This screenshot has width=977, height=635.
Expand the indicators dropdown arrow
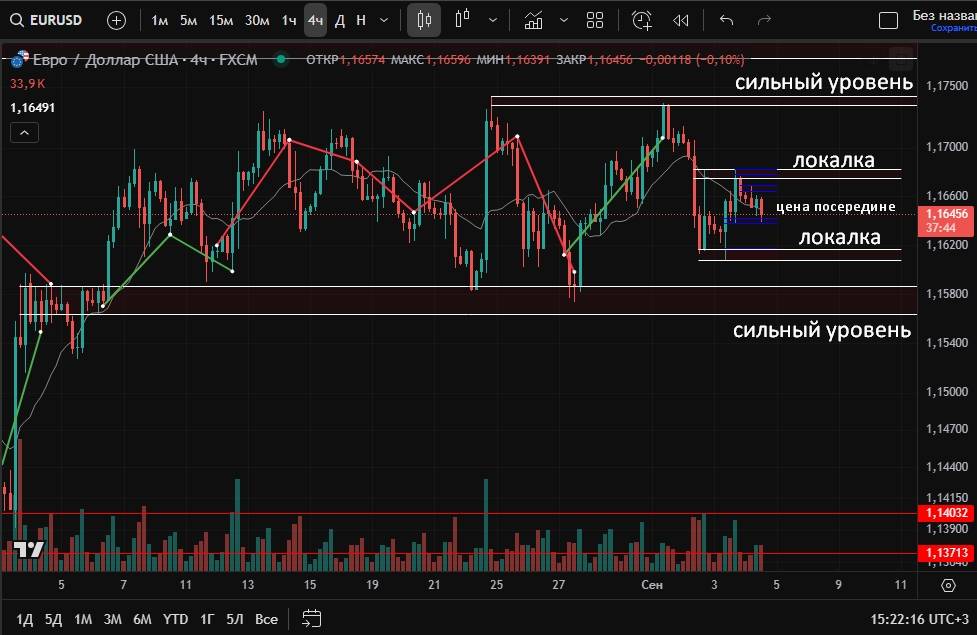pos(564,20)
